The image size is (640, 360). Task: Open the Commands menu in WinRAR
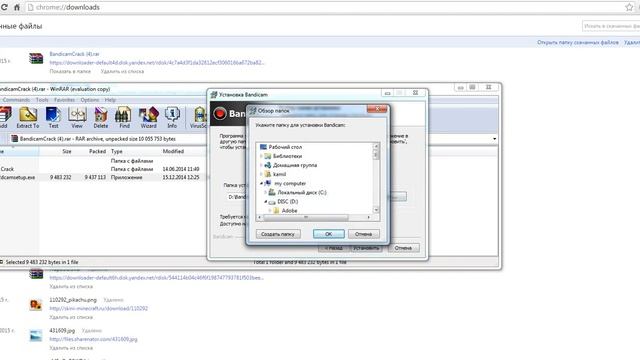[x=16, y=100]
